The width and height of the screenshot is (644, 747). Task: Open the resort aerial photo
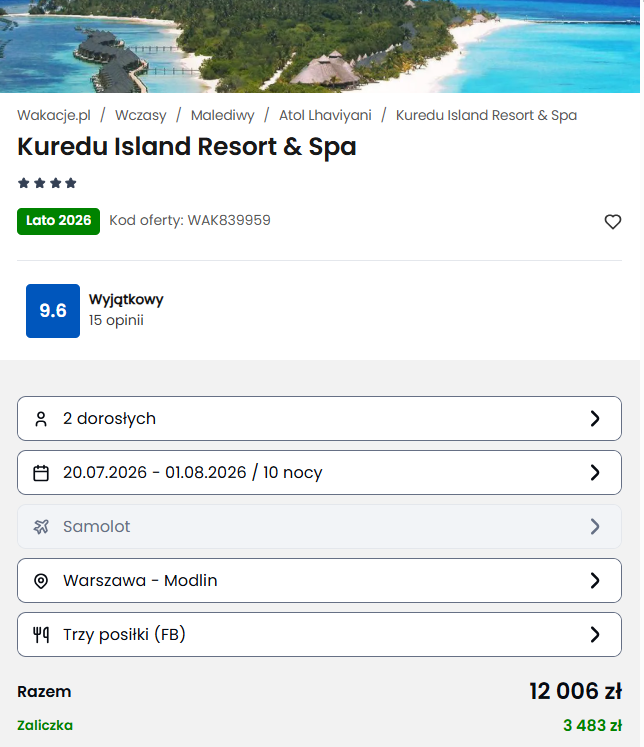pos(320,45)
